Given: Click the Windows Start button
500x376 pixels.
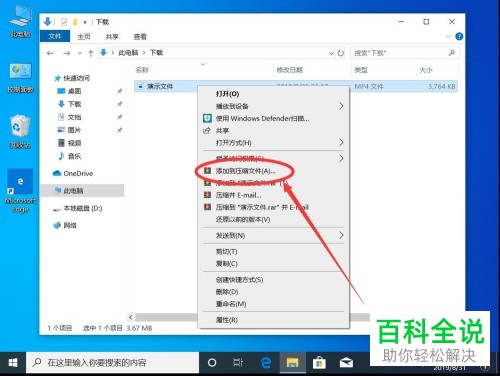Looking at the screenshot, I should coord(13,363).
